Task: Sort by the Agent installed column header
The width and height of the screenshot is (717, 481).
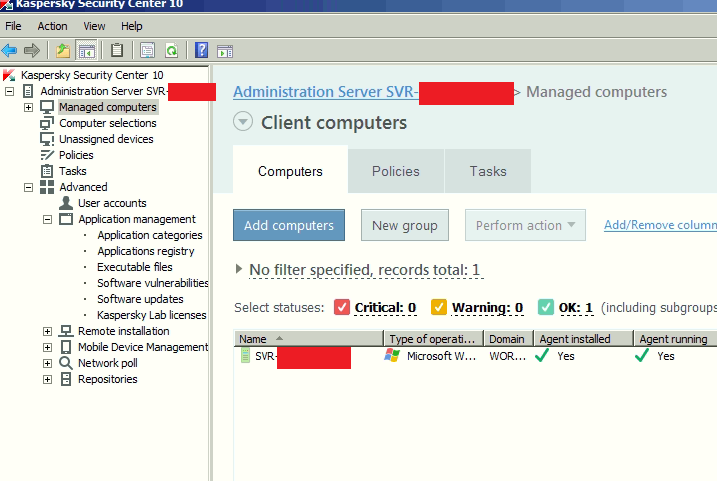Action: tap(583, 339)
